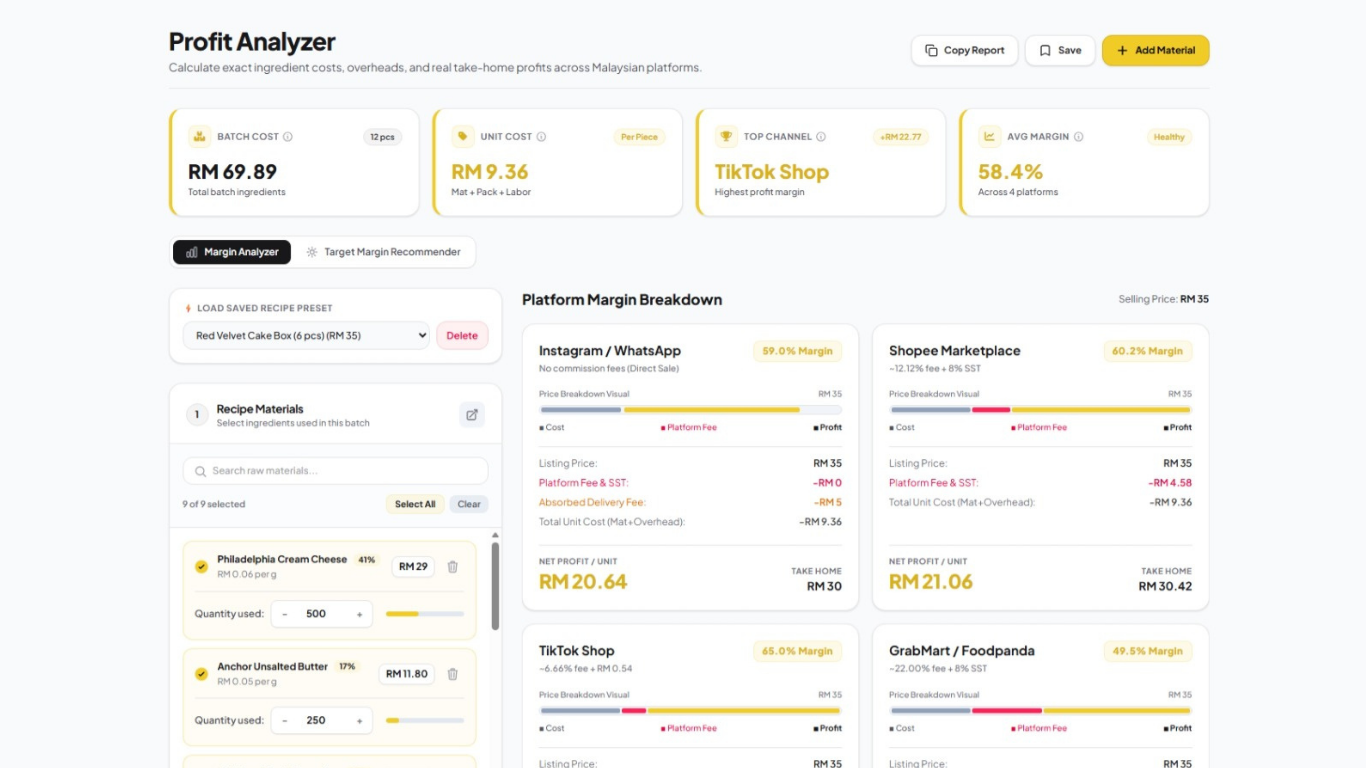Click the Top Channel trophy icon

tap(726, 137)
